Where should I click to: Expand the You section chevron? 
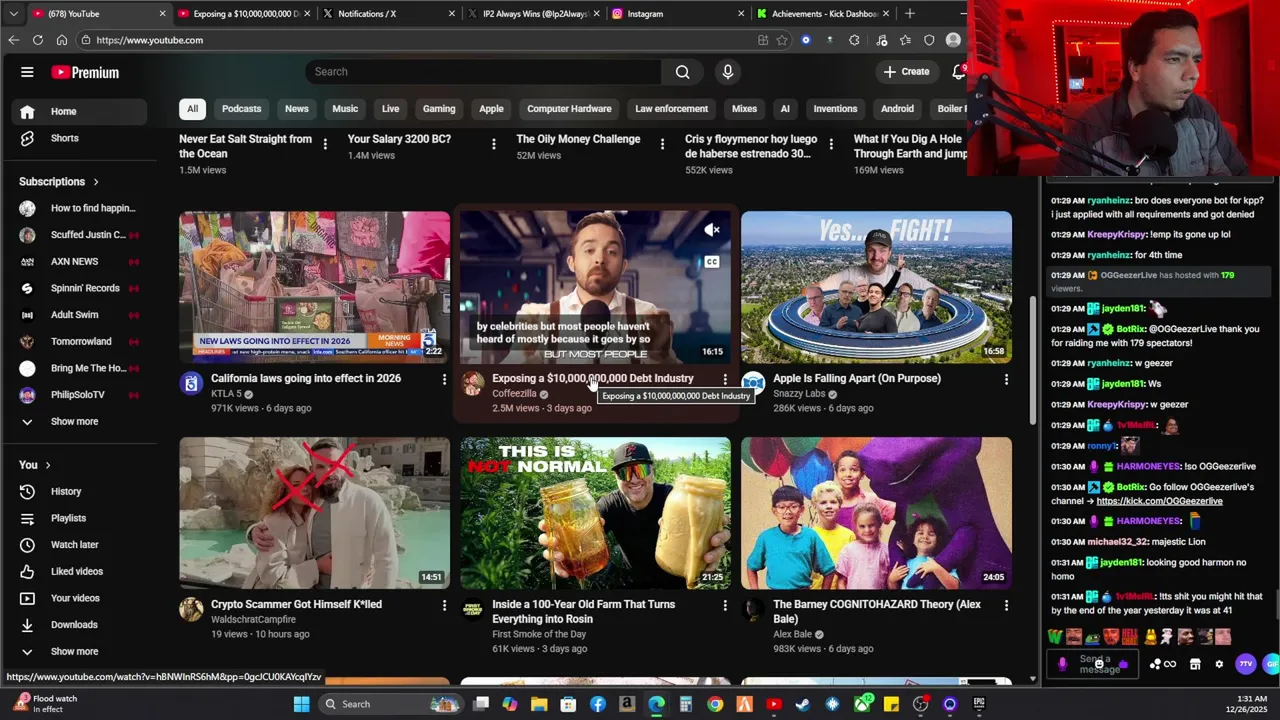[x=47, y=465]
